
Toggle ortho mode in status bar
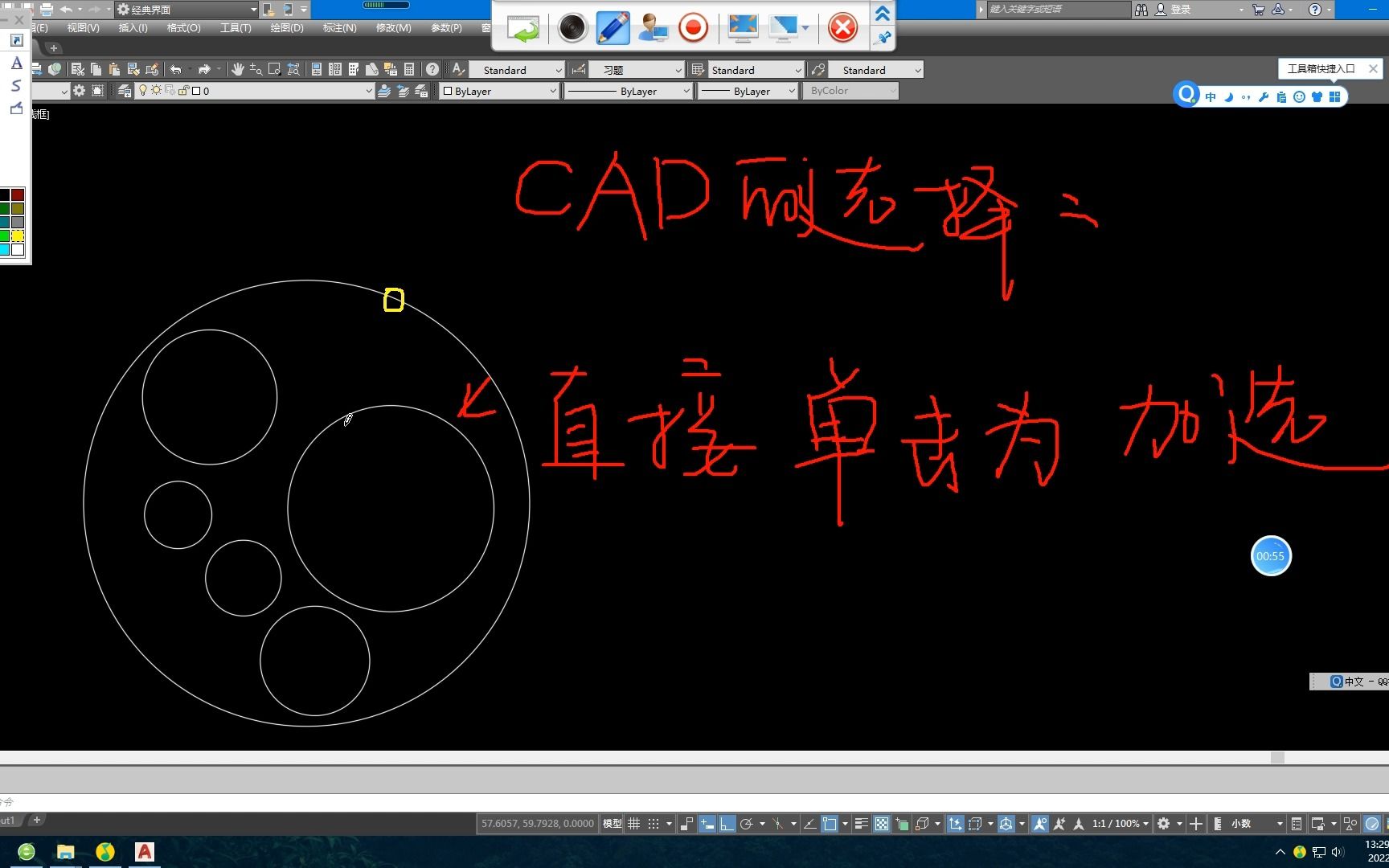727,824
